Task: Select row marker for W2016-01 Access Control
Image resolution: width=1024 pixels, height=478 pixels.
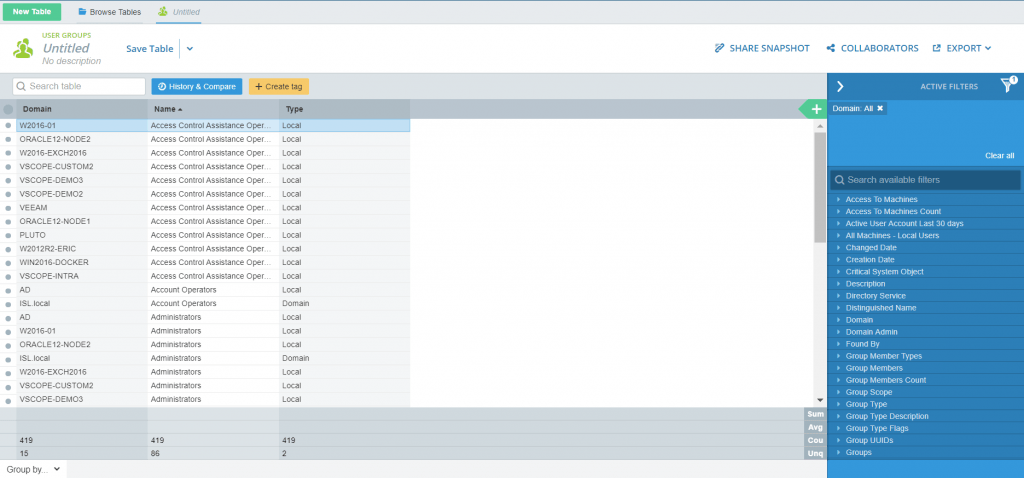Action: 8,125
